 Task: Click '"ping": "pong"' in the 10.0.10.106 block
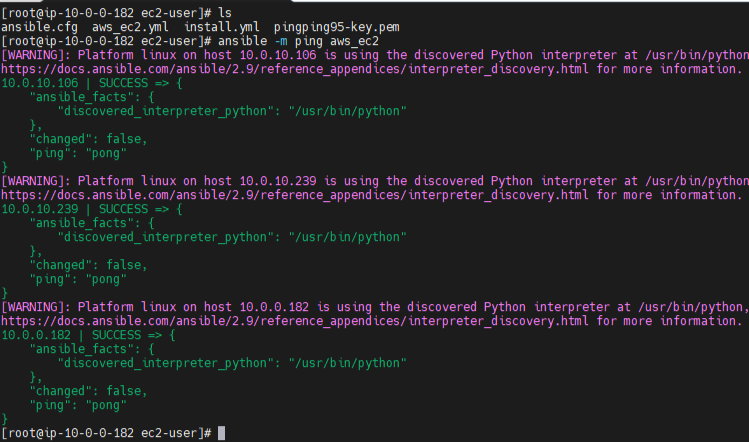(x=78, y=153)
